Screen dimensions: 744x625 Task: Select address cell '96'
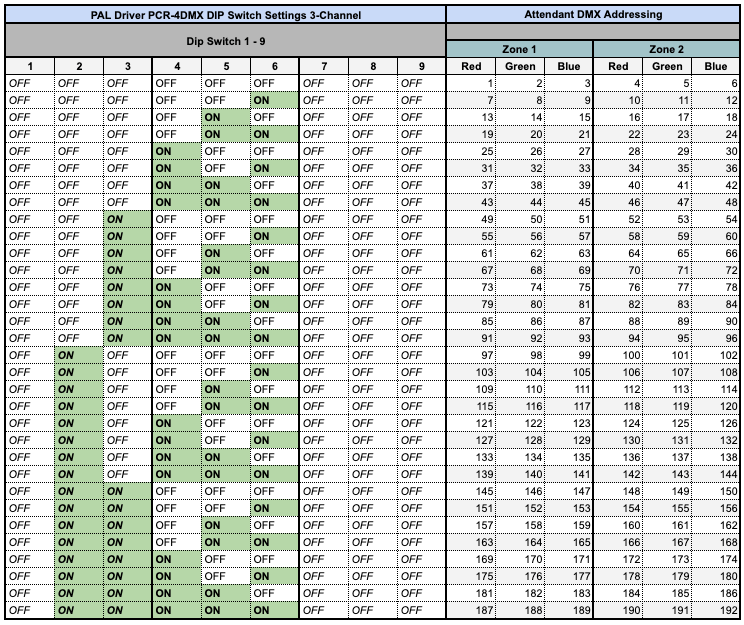click(x=716, y=338)
